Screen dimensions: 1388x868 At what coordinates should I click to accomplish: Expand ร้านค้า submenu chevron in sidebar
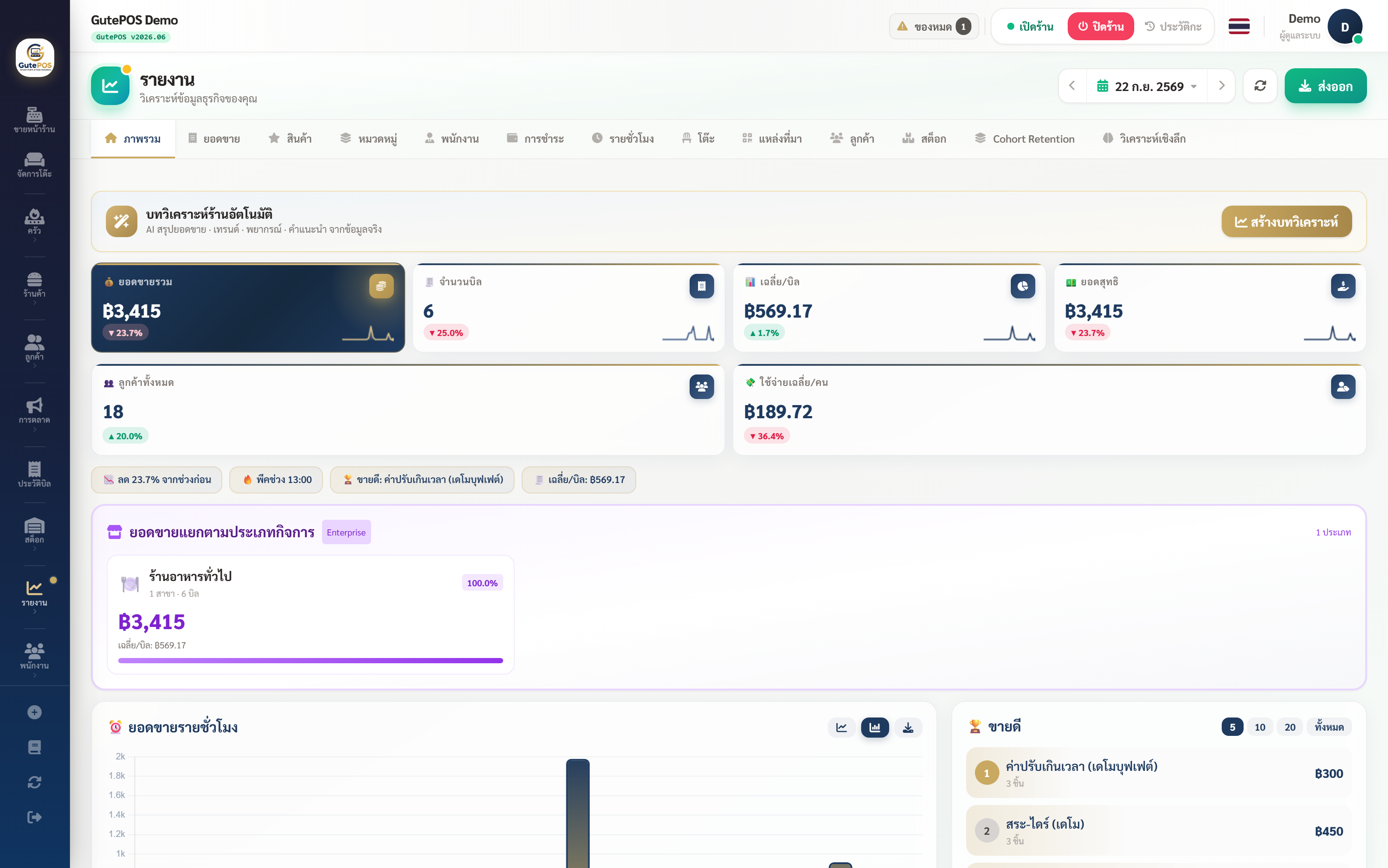coord(35,303)
